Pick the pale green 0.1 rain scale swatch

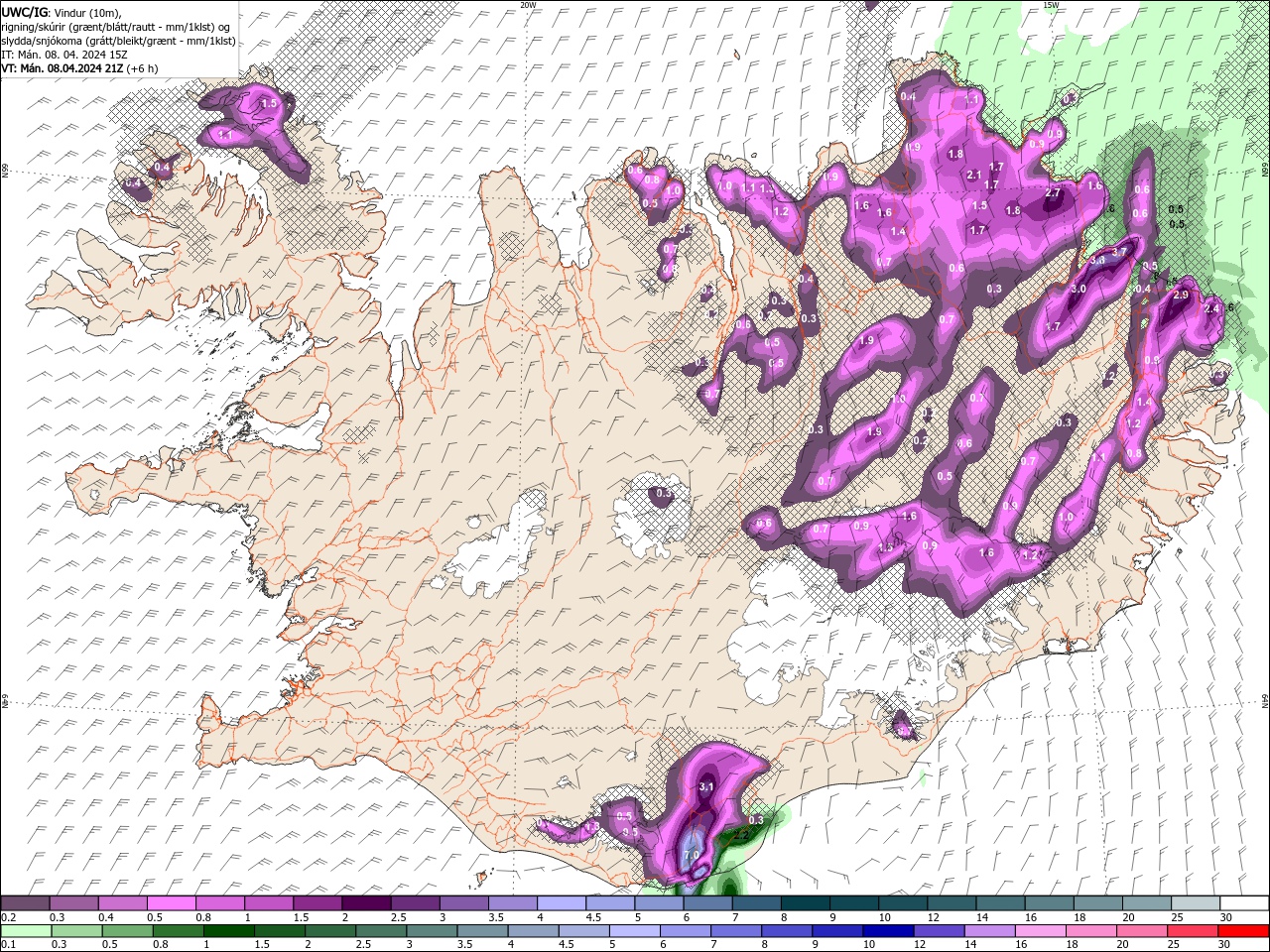coord(26,931)
